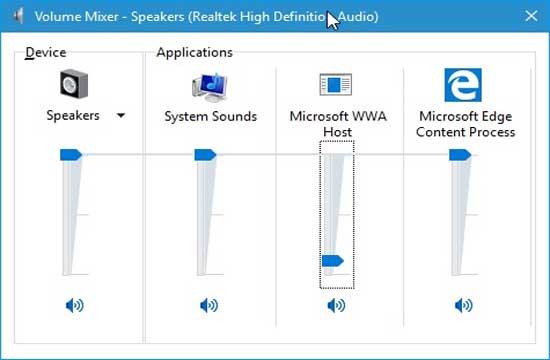Click the Microsoft Edge Content Process slider handle

tap(460, 155)
